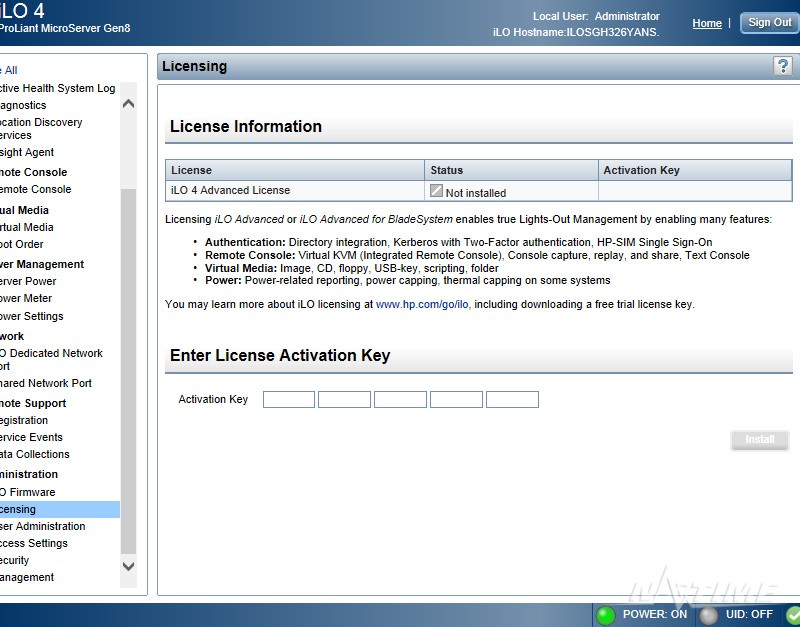Click the second Activation Key field
The image size is (800, 627).
[x=344, y=399]
